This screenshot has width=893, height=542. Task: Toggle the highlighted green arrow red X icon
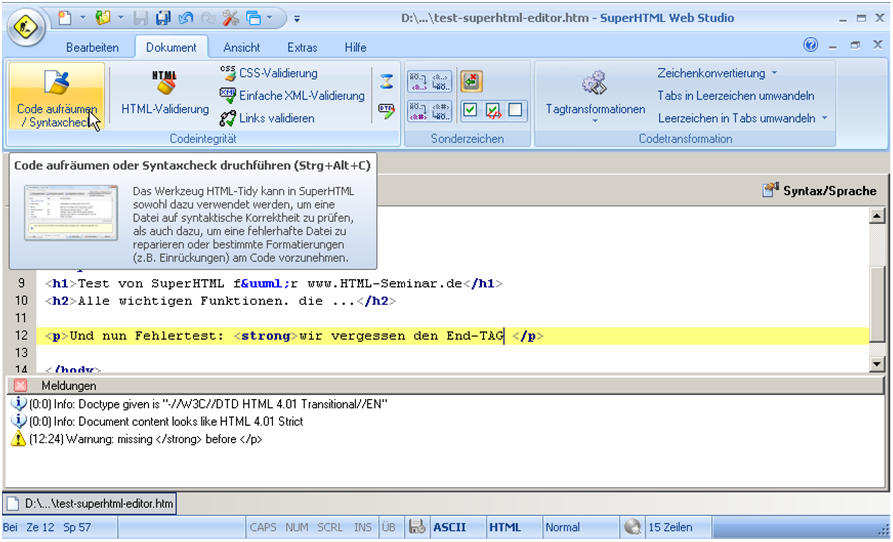pos(472,81)
